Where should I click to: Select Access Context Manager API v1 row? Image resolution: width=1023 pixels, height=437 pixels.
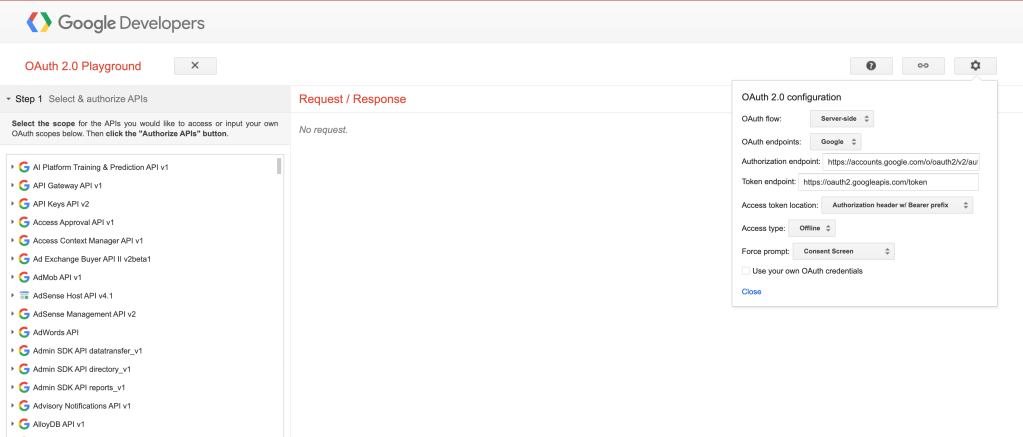87,240
